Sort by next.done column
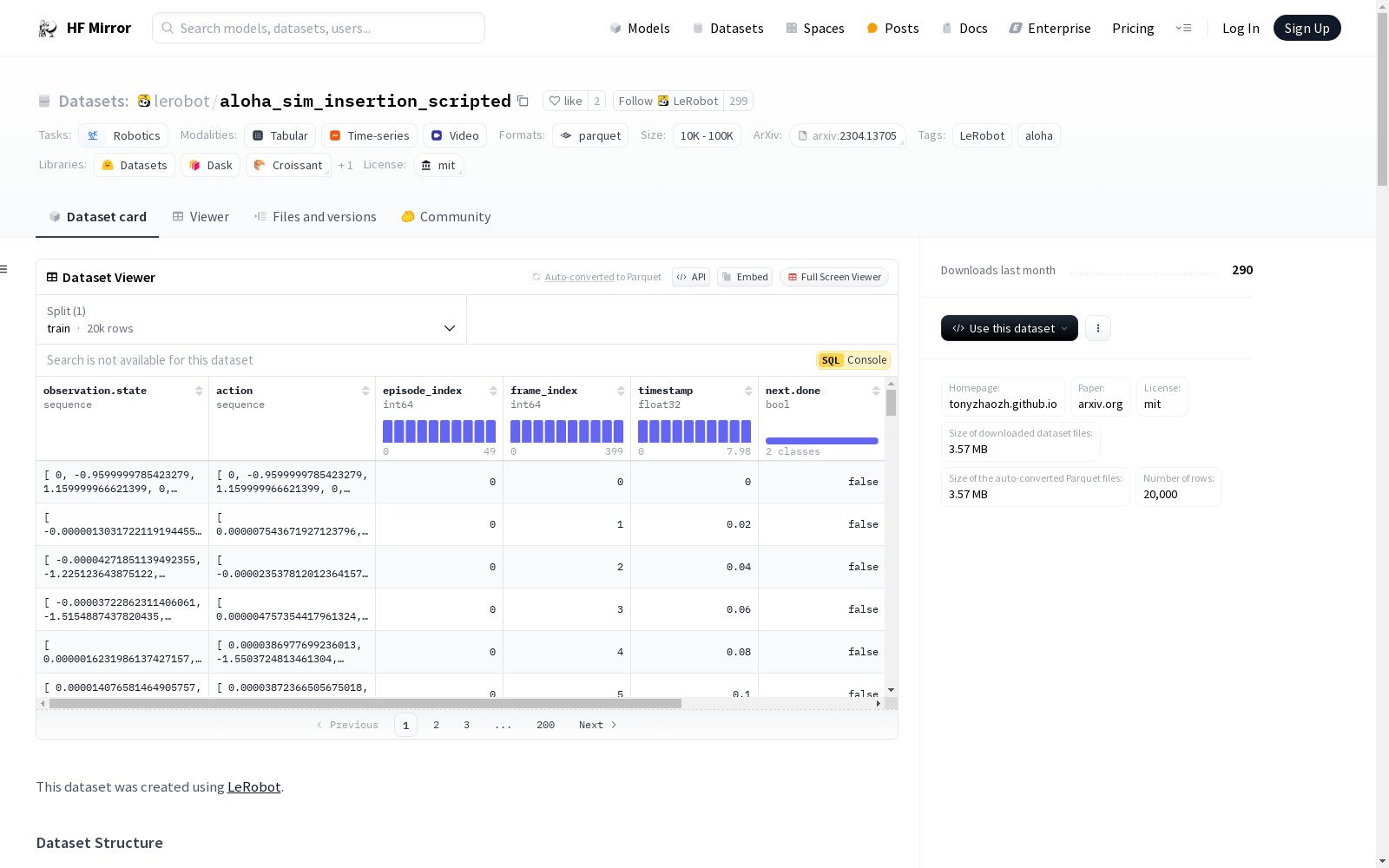Viewport: 1389px width, 868px height. (x=876, y=391)
